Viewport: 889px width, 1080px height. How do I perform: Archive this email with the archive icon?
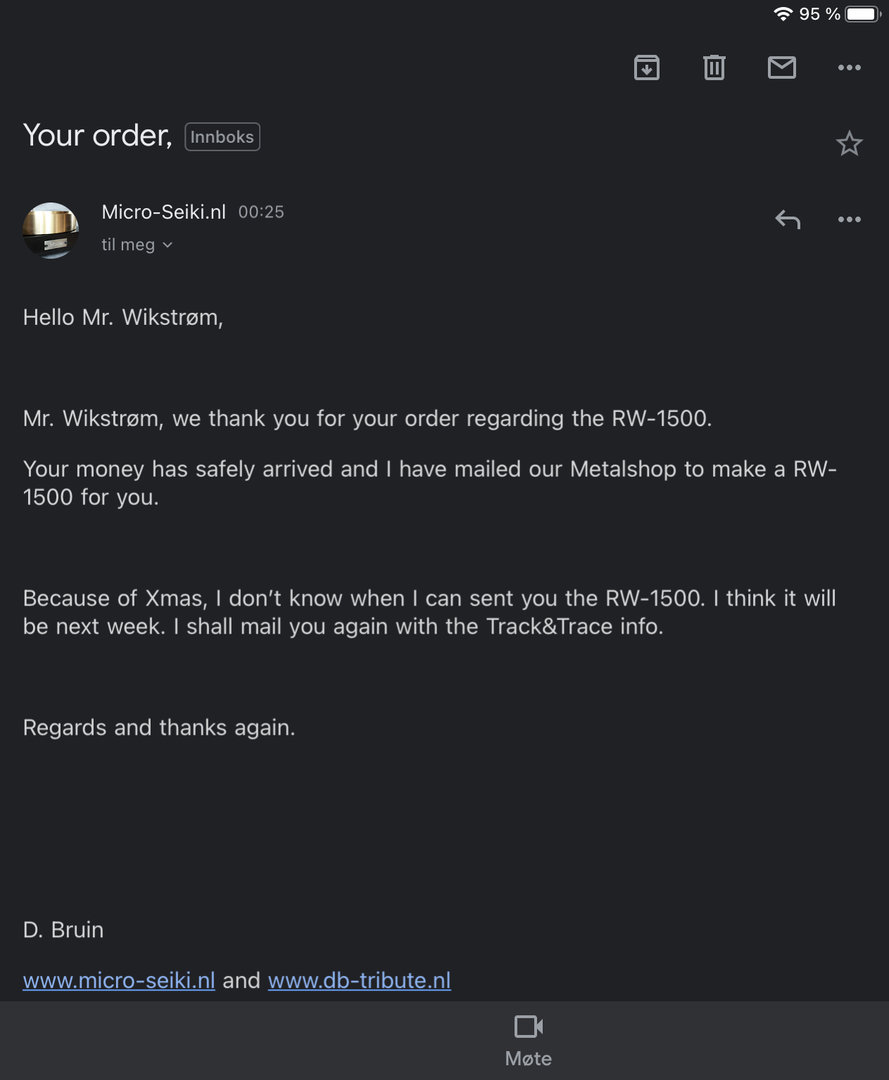coord(647,68)
